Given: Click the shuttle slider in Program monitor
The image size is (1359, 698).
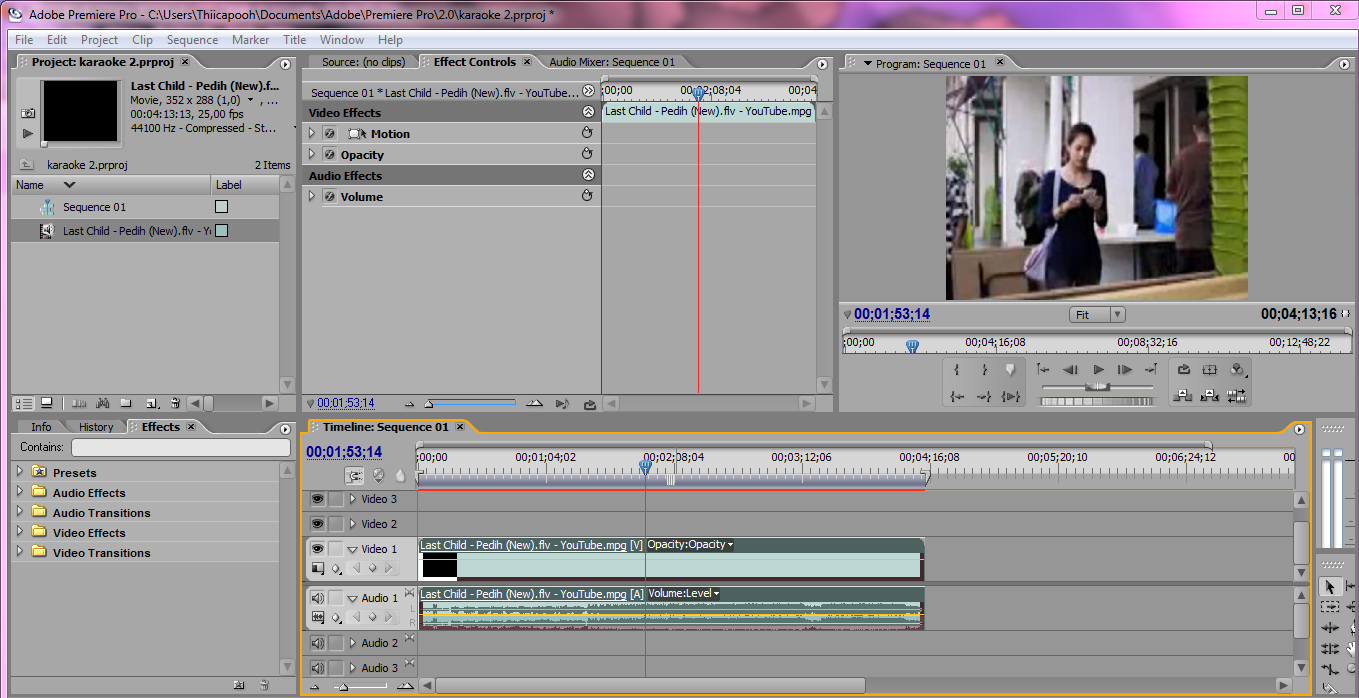Looking at the screenshot, I should point(1097,386).
